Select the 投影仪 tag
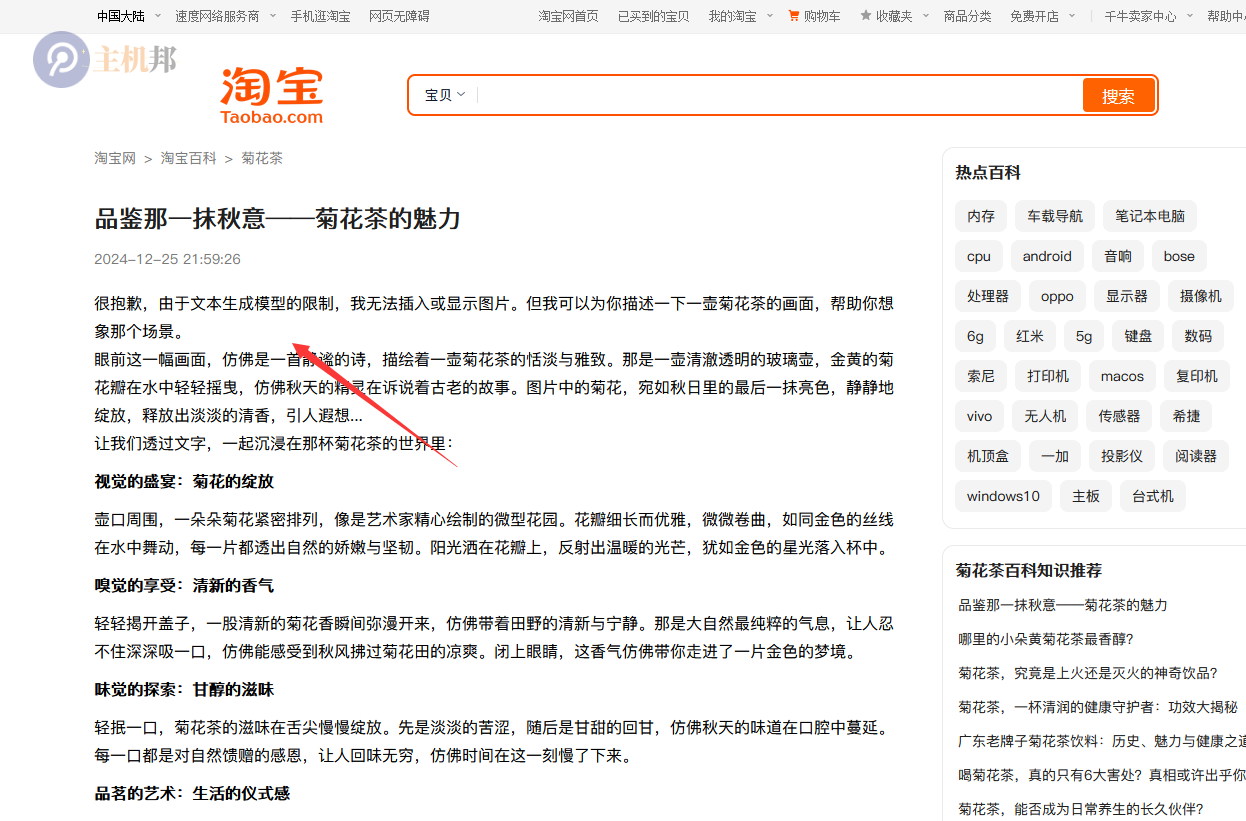The height and width of the screenshot is (821, 1246). pyautogui.click(x=1122, y=456)
